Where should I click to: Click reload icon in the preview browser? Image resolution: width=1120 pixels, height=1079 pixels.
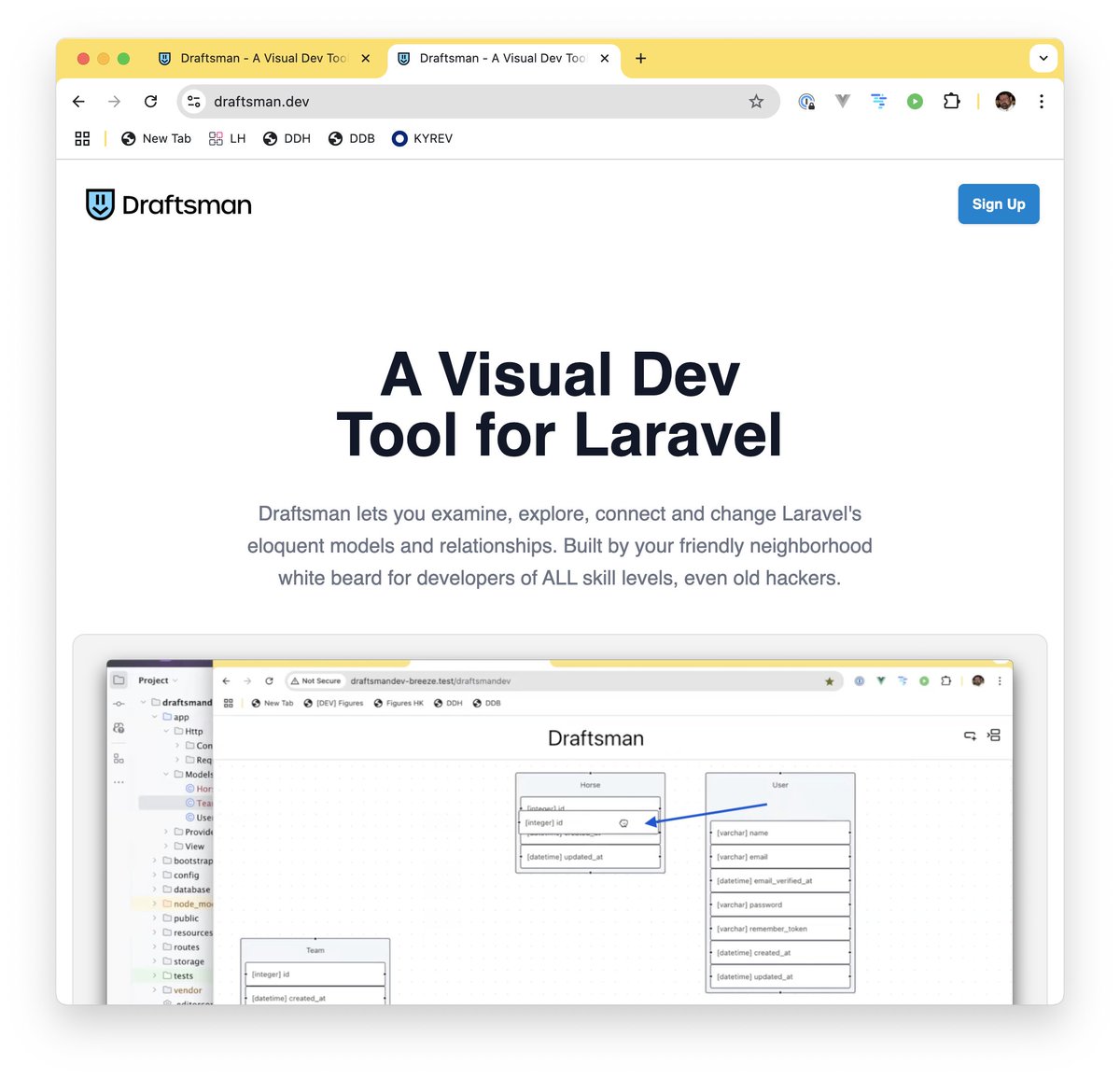(269, 681)
